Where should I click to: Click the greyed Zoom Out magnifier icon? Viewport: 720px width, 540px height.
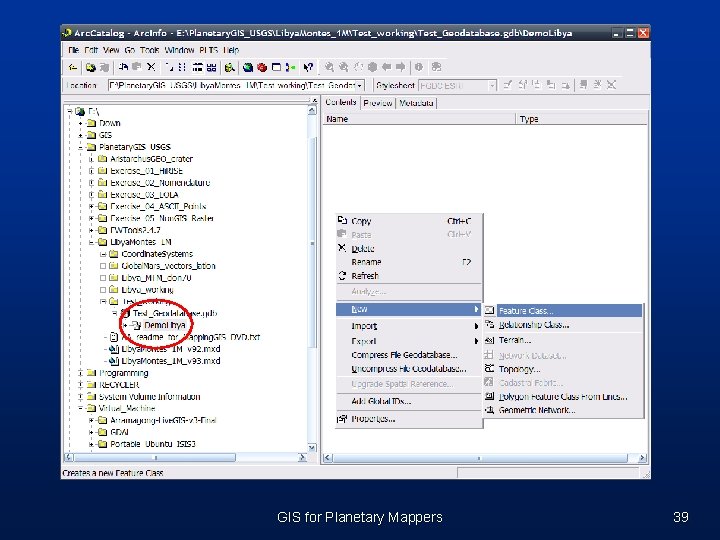[x=343, y=68]
